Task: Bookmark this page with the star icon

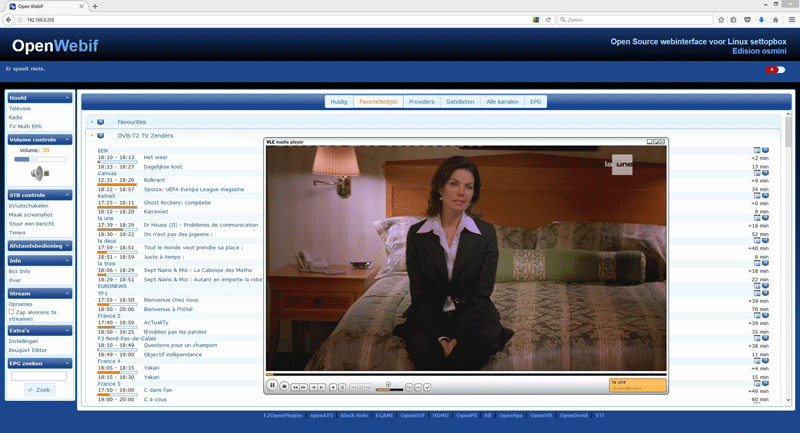Action: click(x=721, y=20)
